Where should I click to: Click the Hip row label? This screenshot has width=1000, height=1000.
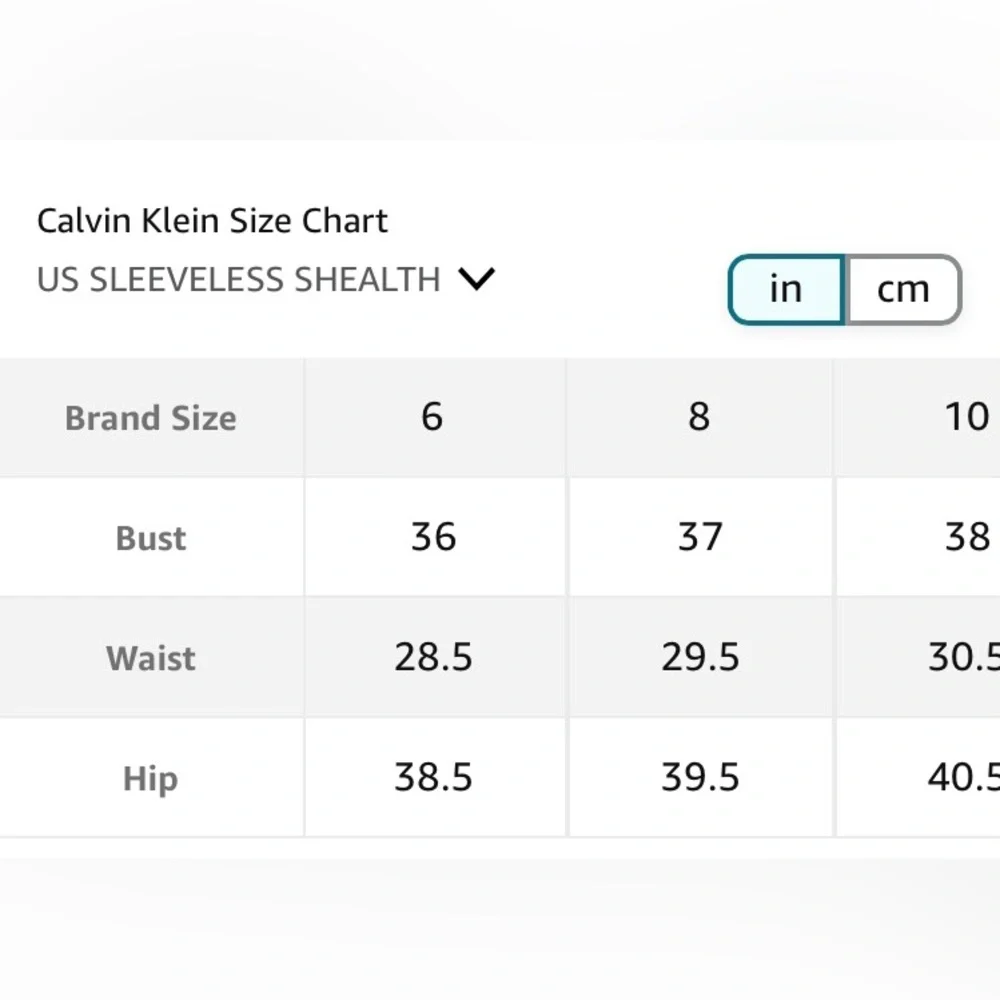pos(151,778)
